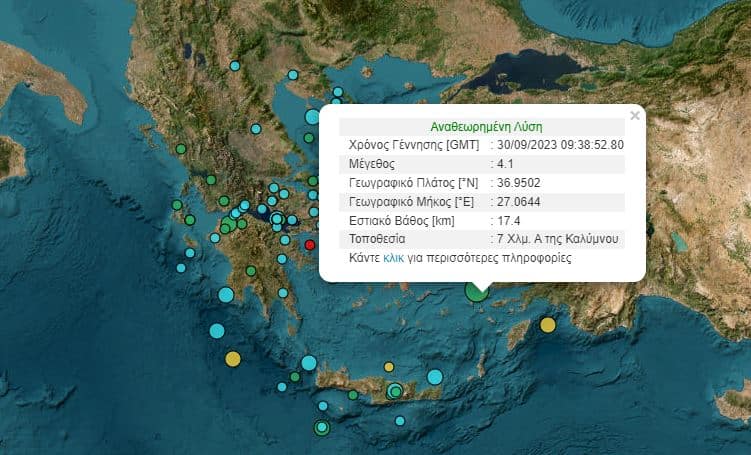751x455 pixels.
Task: Click the red earthquake marker near Athens
Action: click(310, 245)
